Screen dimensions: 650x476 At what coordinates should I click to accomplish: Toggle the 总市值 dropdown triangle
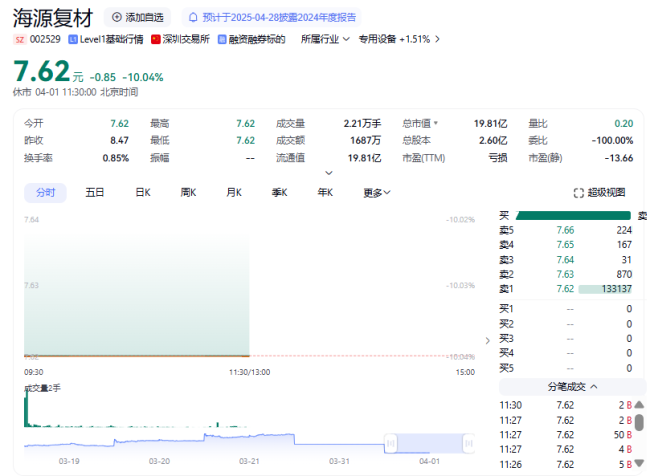[x=436, y=123]
